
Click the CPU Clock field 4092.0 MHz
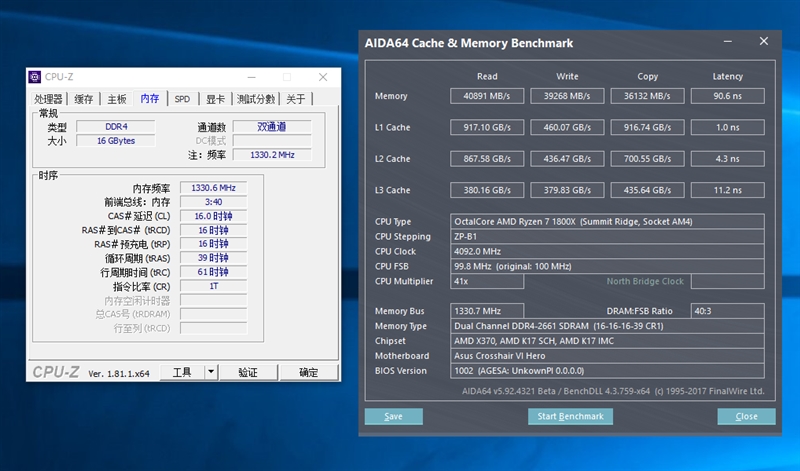coord(607,251)
